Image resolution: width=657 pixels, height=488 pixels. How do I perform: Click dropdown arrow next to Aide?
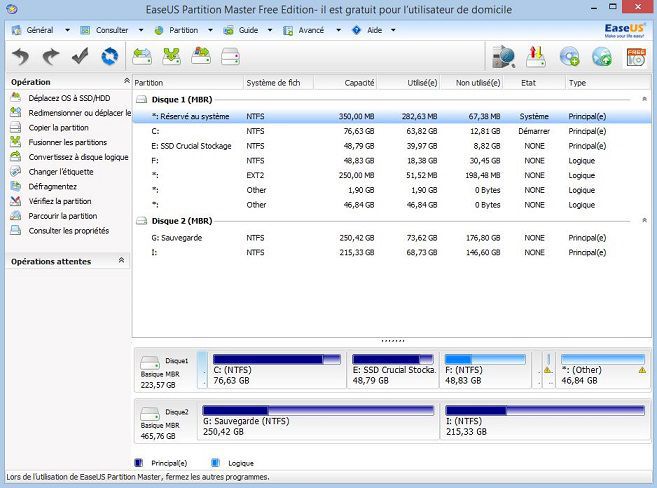[x=393, y=30]
